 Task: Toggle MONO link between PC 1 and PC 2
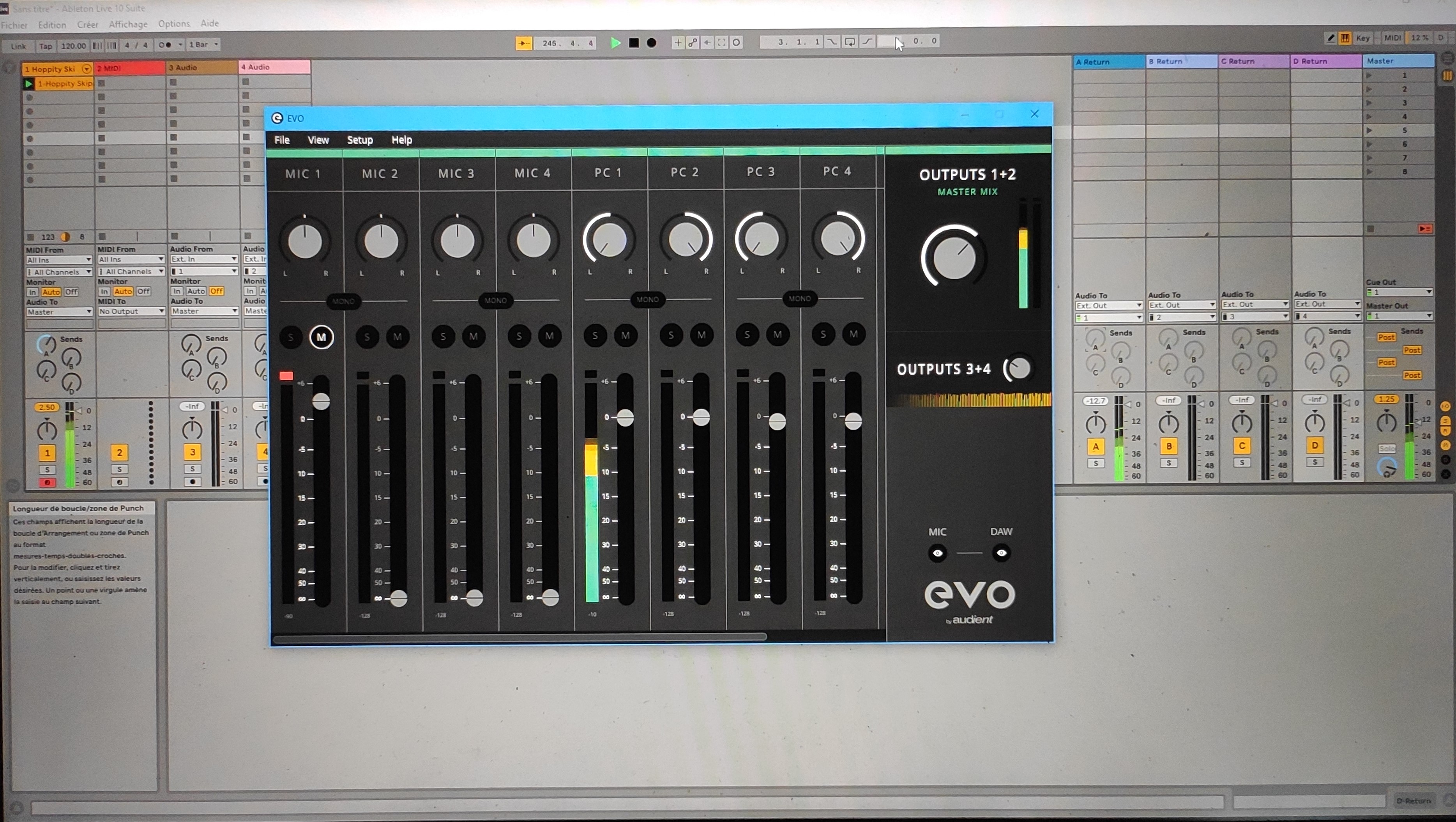[x=647, y=299]
